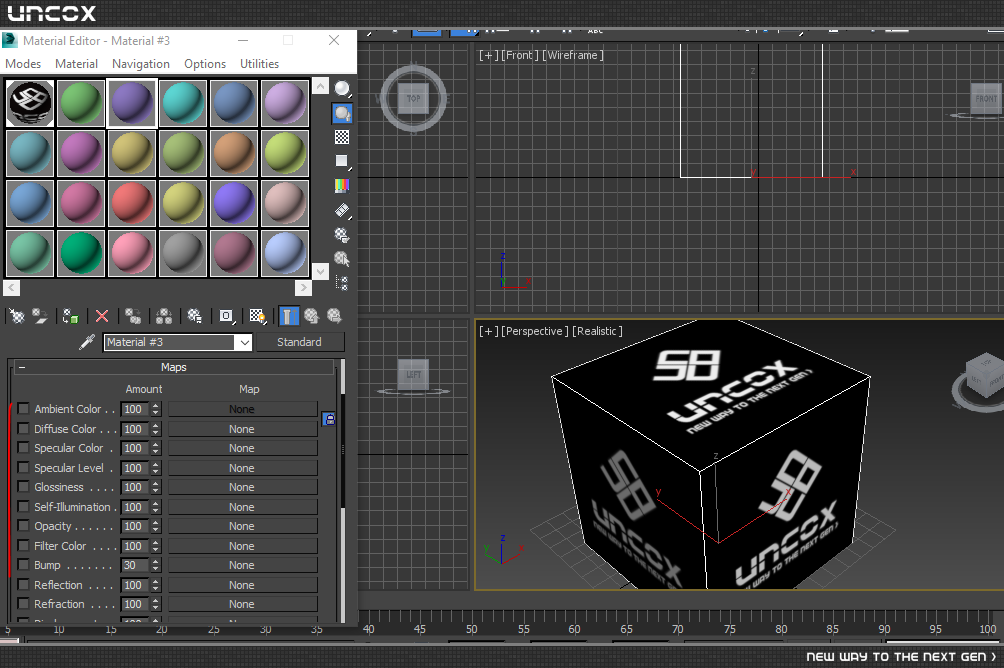
Task: Click the Standard material type button
Action: pos(300,342)
